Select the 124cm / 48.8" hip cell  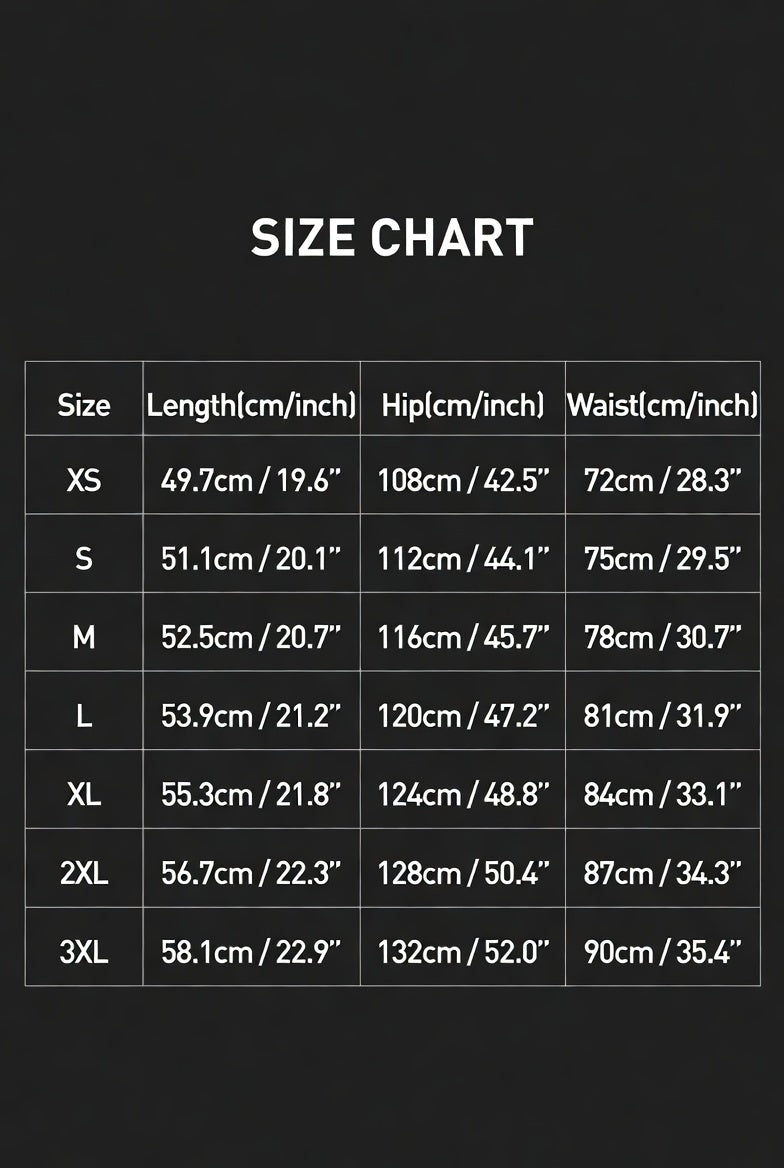463,796
